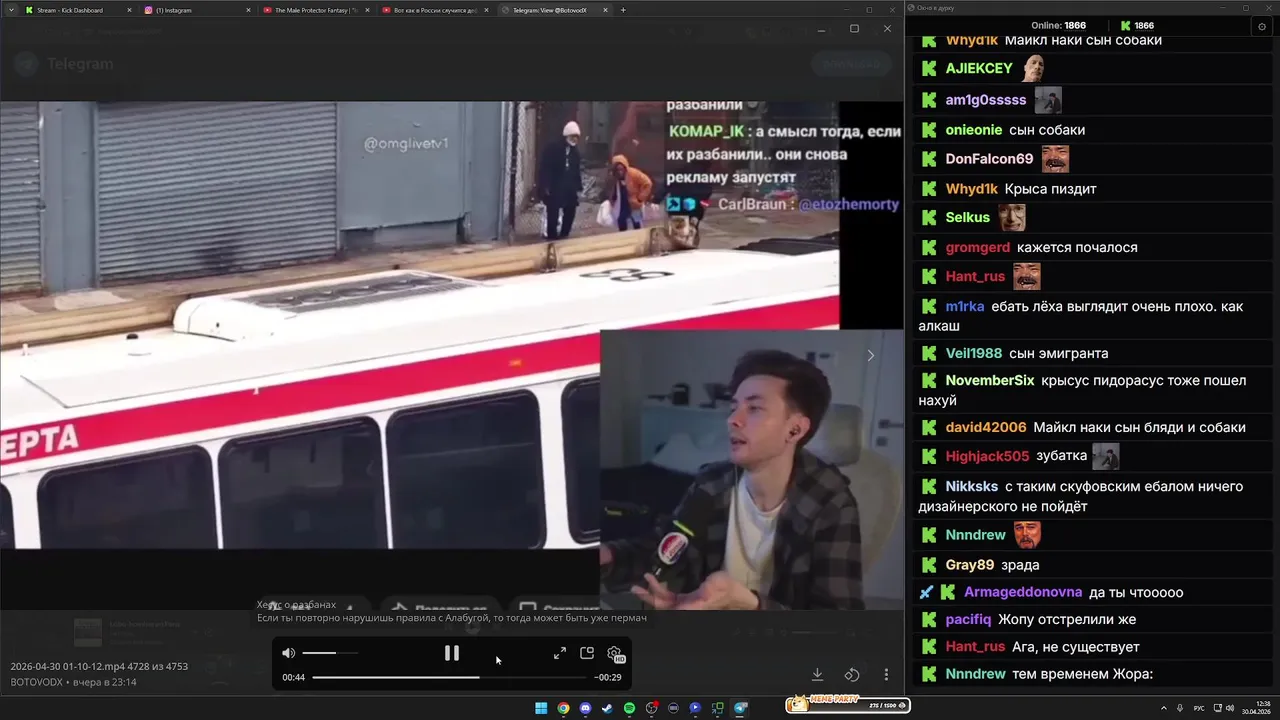The height and width of the screenshot is (720, 1280).
Task: Open Spotify from taskbar
Action: [x=629, y=708]
